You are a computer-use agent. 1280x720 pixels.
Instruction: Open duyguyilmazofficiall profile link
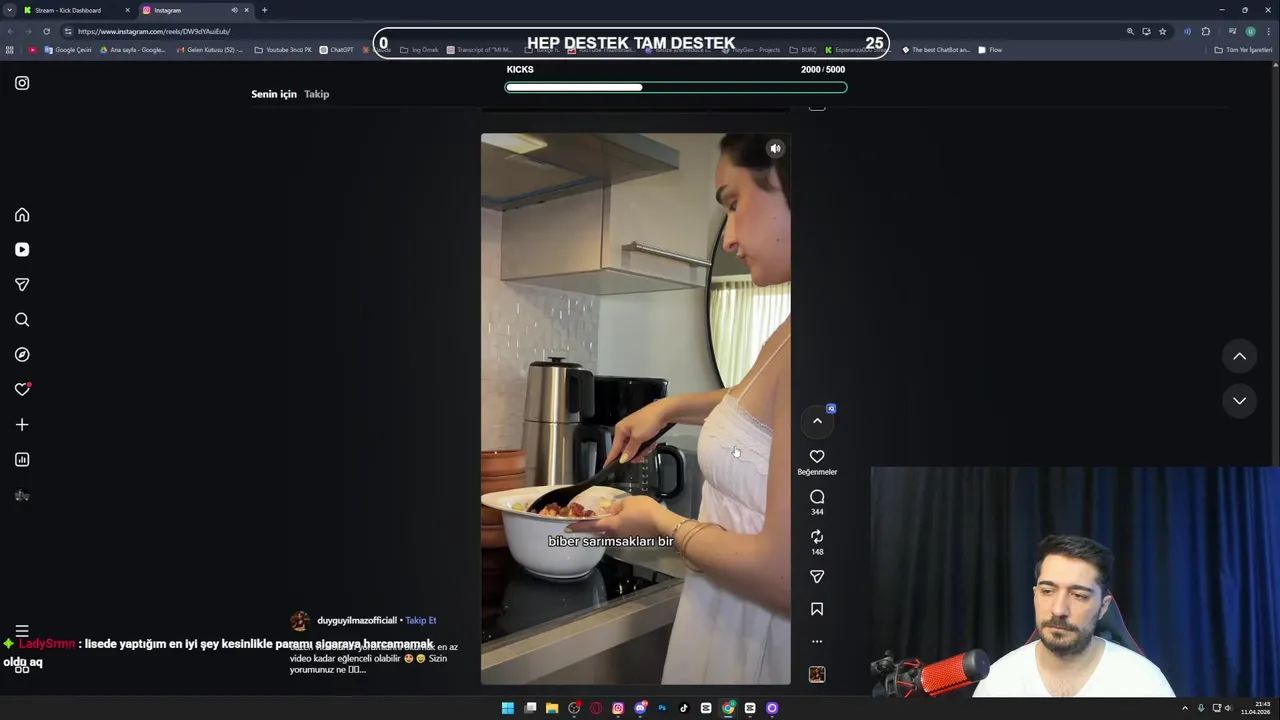(357, 621)
